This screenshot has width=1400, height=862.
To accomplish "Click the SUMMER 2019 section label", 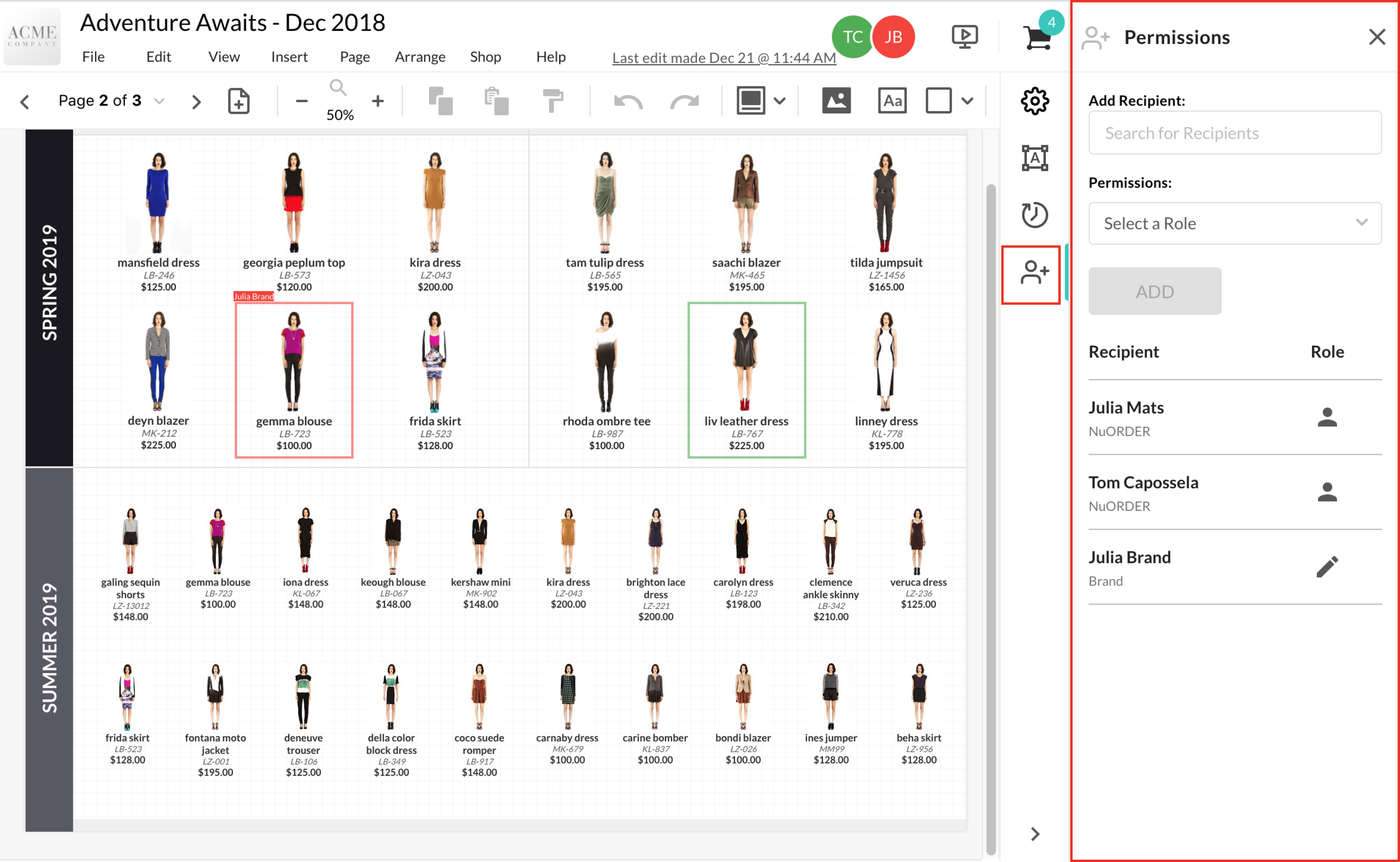I will pyautogui.click(x=50, y=648).
